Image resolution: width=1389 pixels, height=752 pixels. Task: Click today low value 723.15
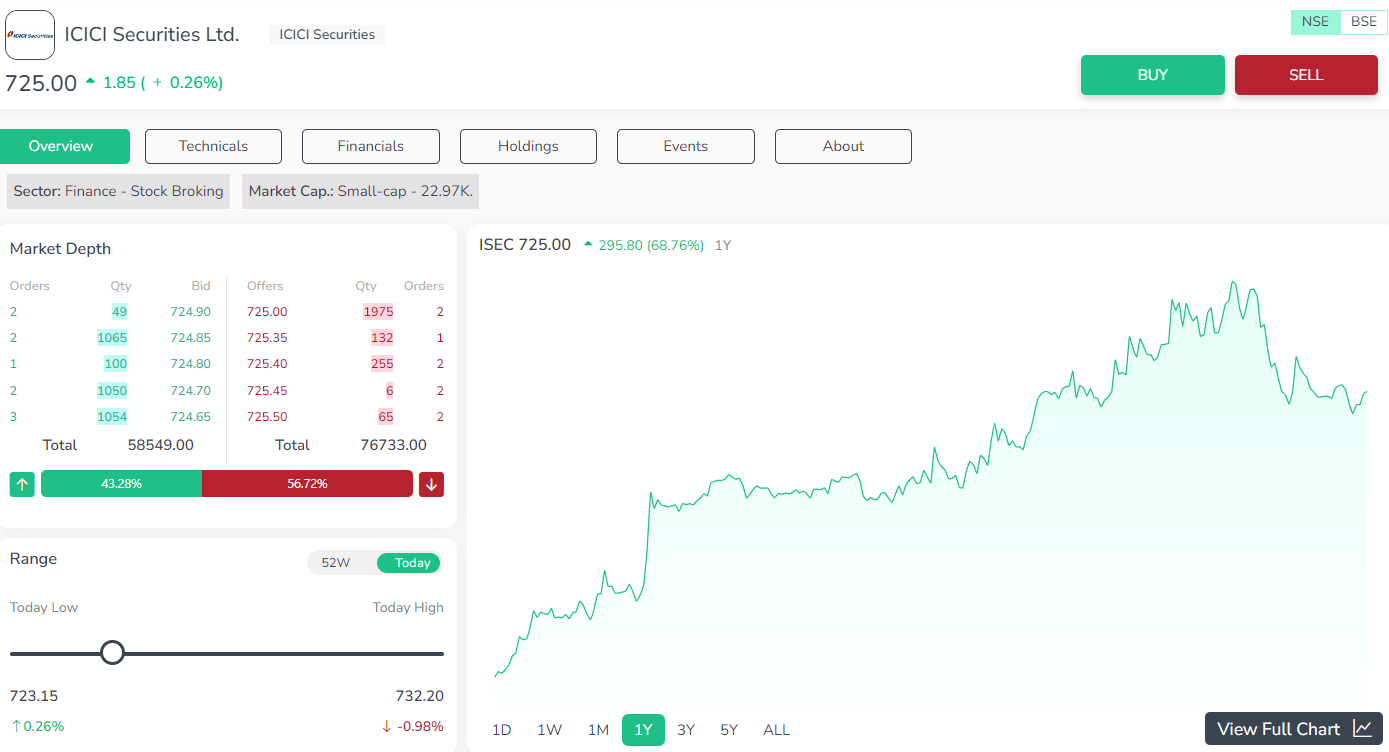pyautogui.click(x=34, y=696)
